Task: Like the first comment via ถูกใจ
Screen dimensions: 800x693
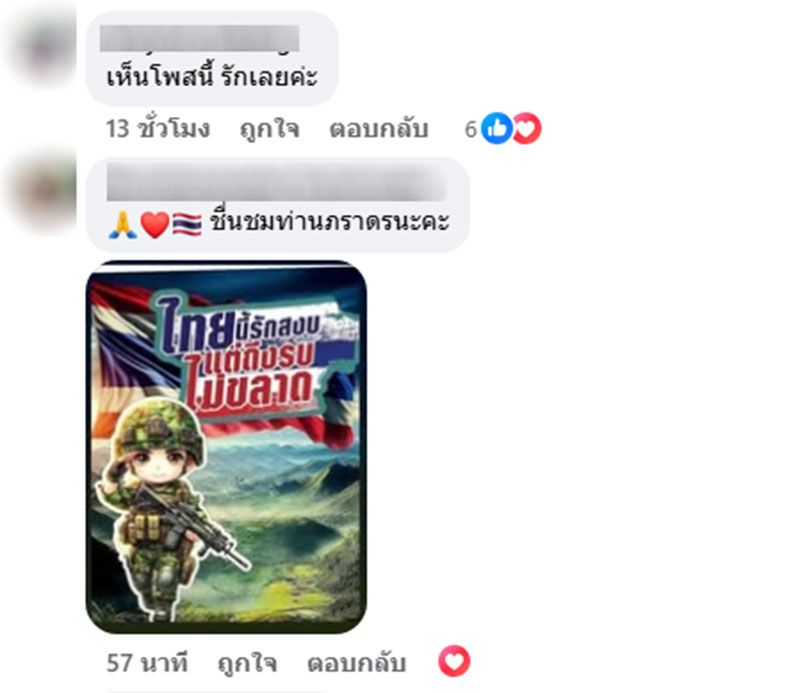Action: tap(269, 129)
